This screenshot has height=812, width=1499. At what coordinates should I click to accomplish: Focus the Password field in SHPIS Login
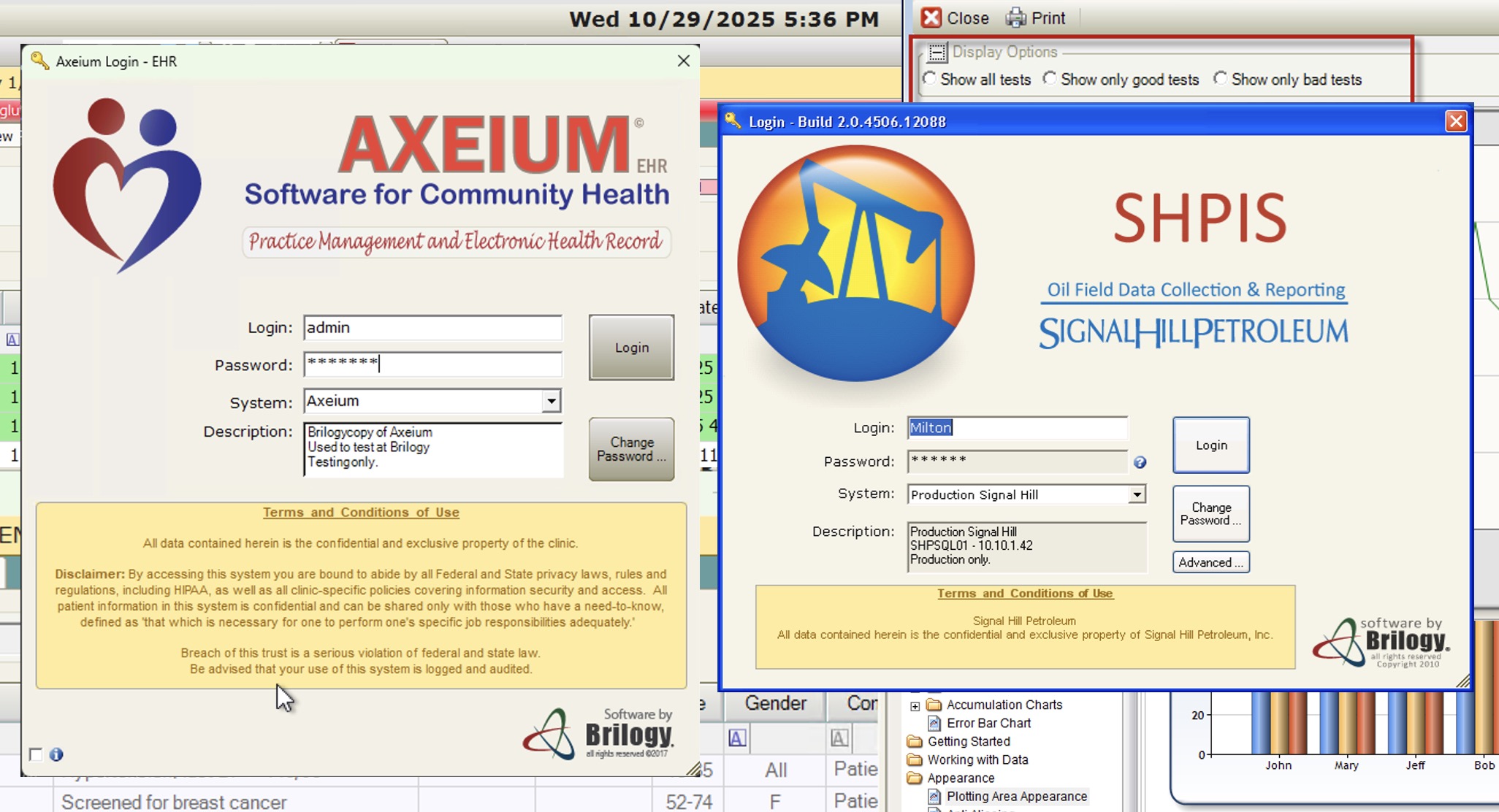pyautogui.click(x=1018, y=461)
